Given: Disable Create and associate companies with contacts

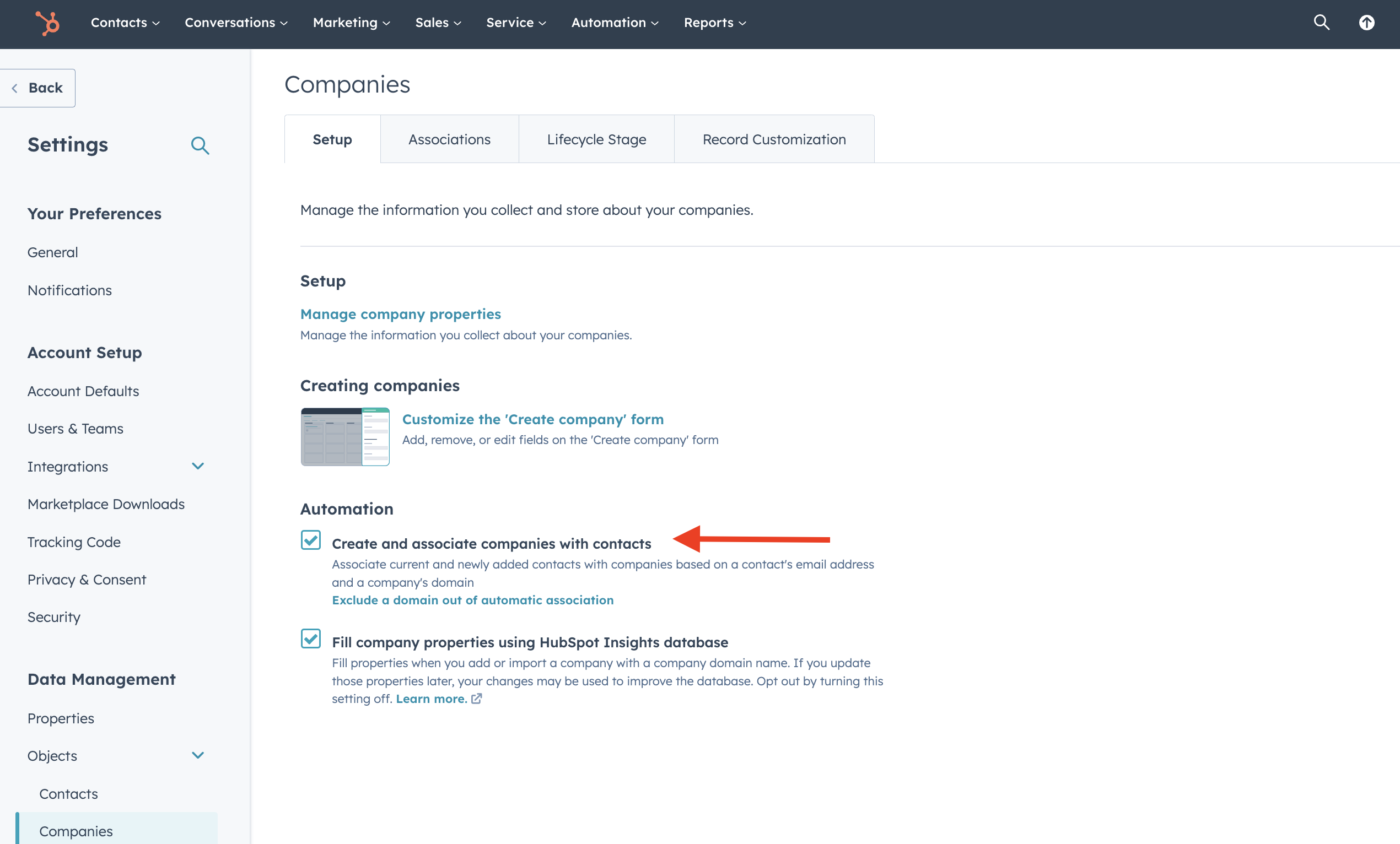Looking at the screenshot, I should coord(310,540).
